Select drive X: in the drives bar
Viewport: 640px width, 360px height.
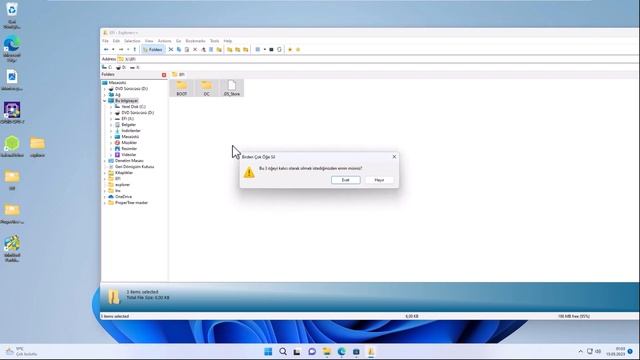pos(135,67)
